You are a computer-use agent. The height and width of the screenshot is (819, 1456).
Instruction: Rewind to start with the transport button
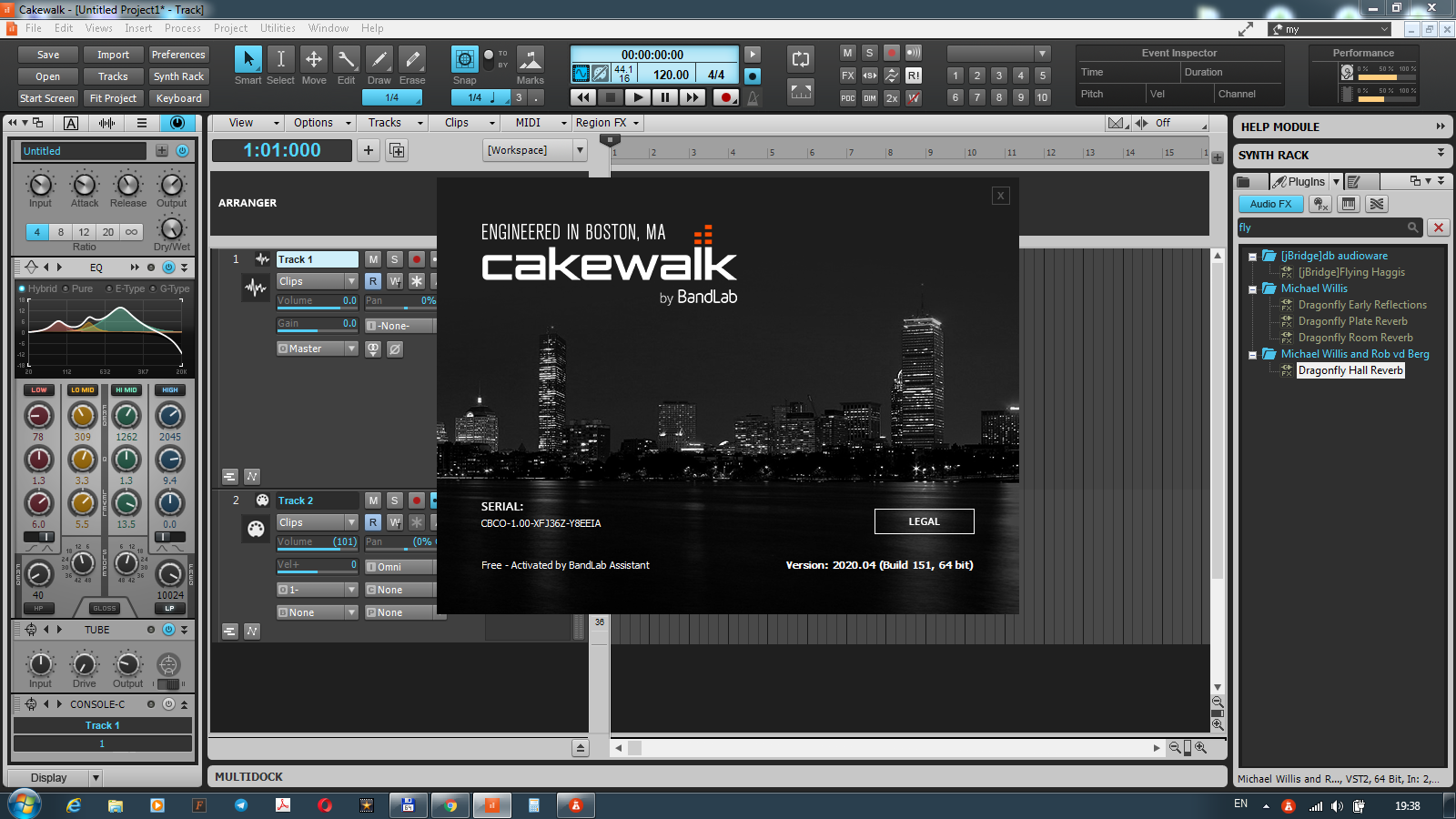click(x=583, y=97)
